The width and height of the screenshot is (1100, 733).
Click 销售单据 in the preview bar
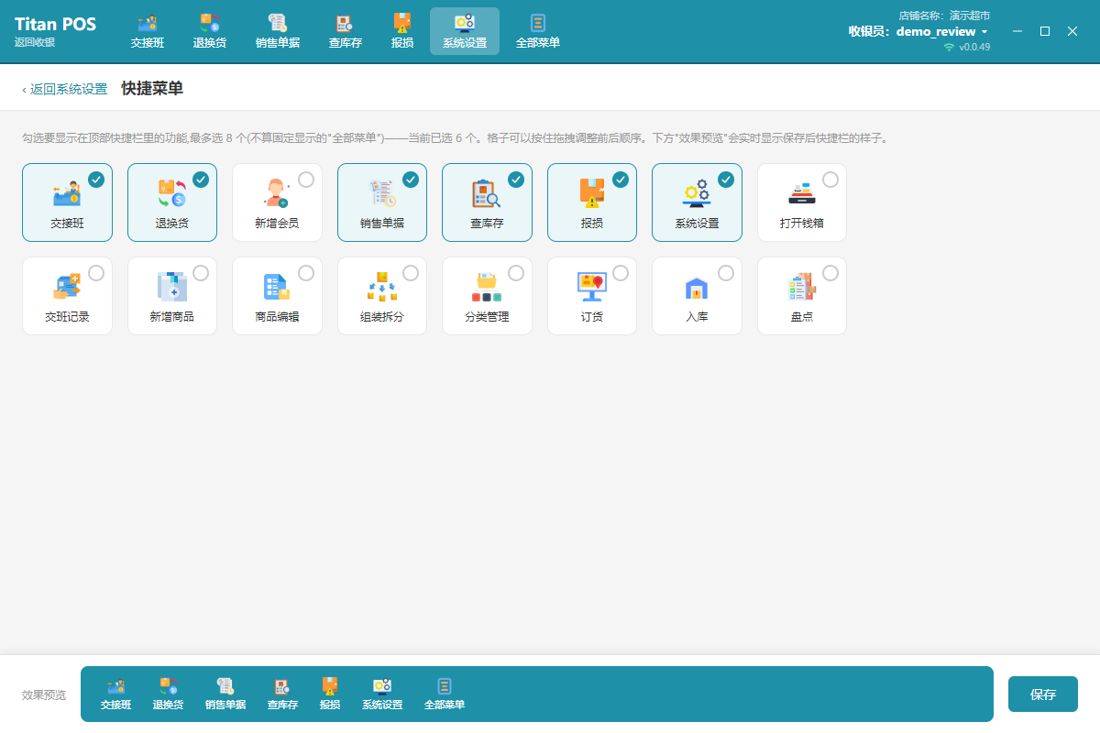click(225, 694)
